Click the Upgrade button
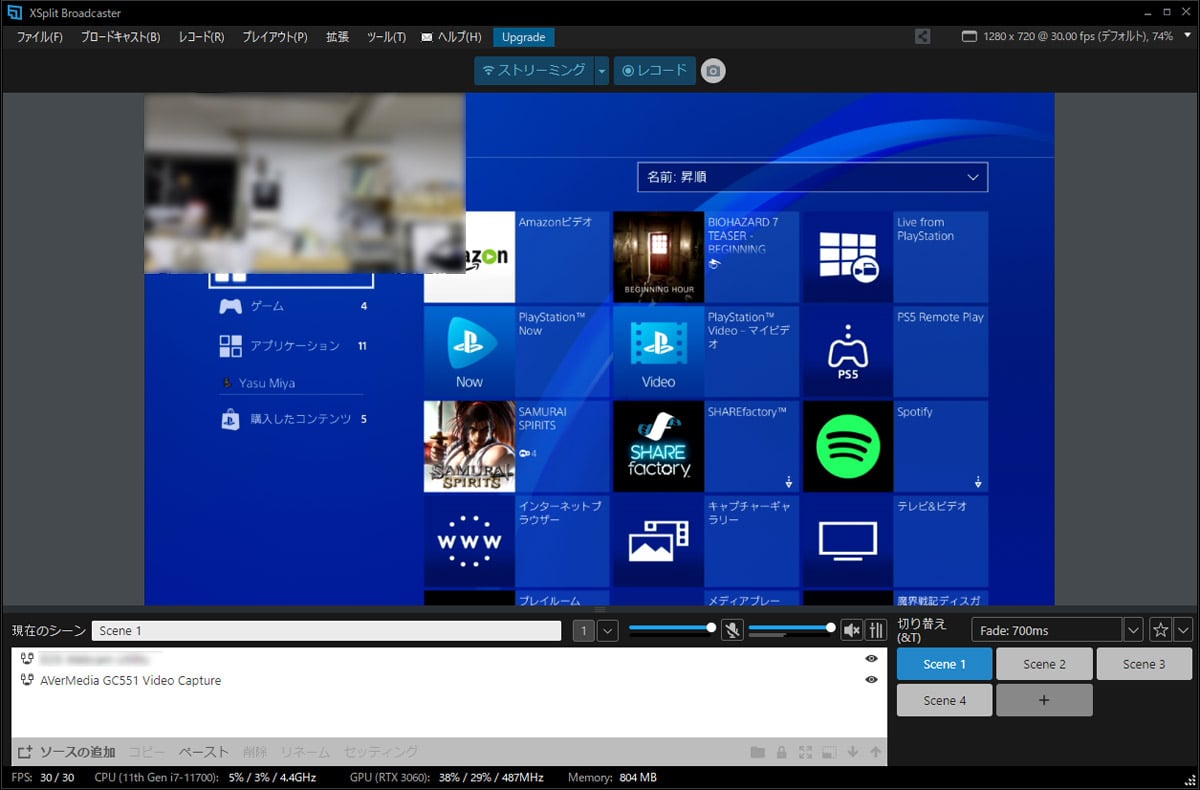The image size is (1200, 790). 524,37
